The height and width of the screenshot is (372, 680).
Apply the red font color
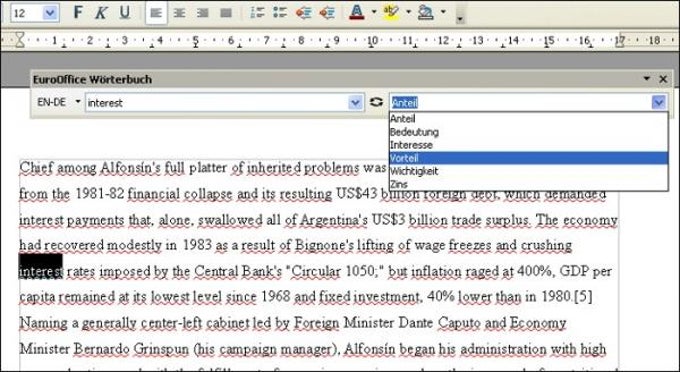click(x=356, y=13)
